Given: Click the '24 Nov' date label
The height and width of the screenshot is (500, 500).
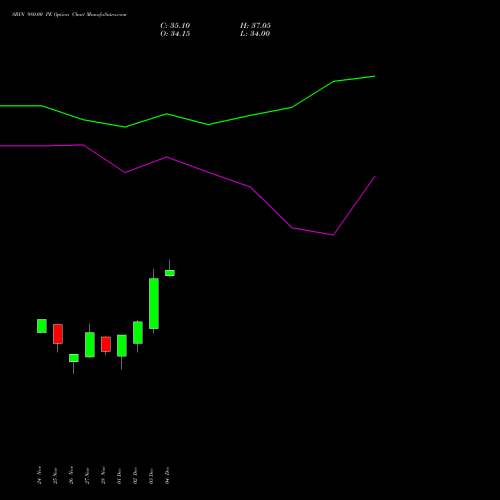Looking at the screenshot, I should click(x=39, y=475).
